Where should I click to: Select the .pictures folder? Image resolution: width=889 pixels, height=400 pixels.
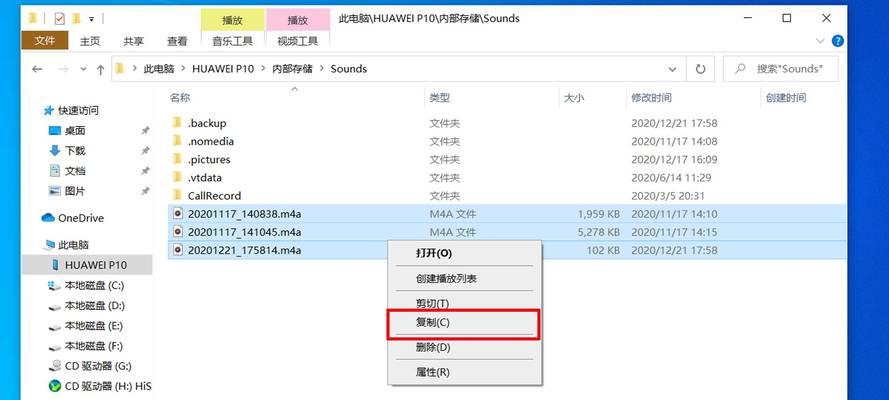pos(209,159)
